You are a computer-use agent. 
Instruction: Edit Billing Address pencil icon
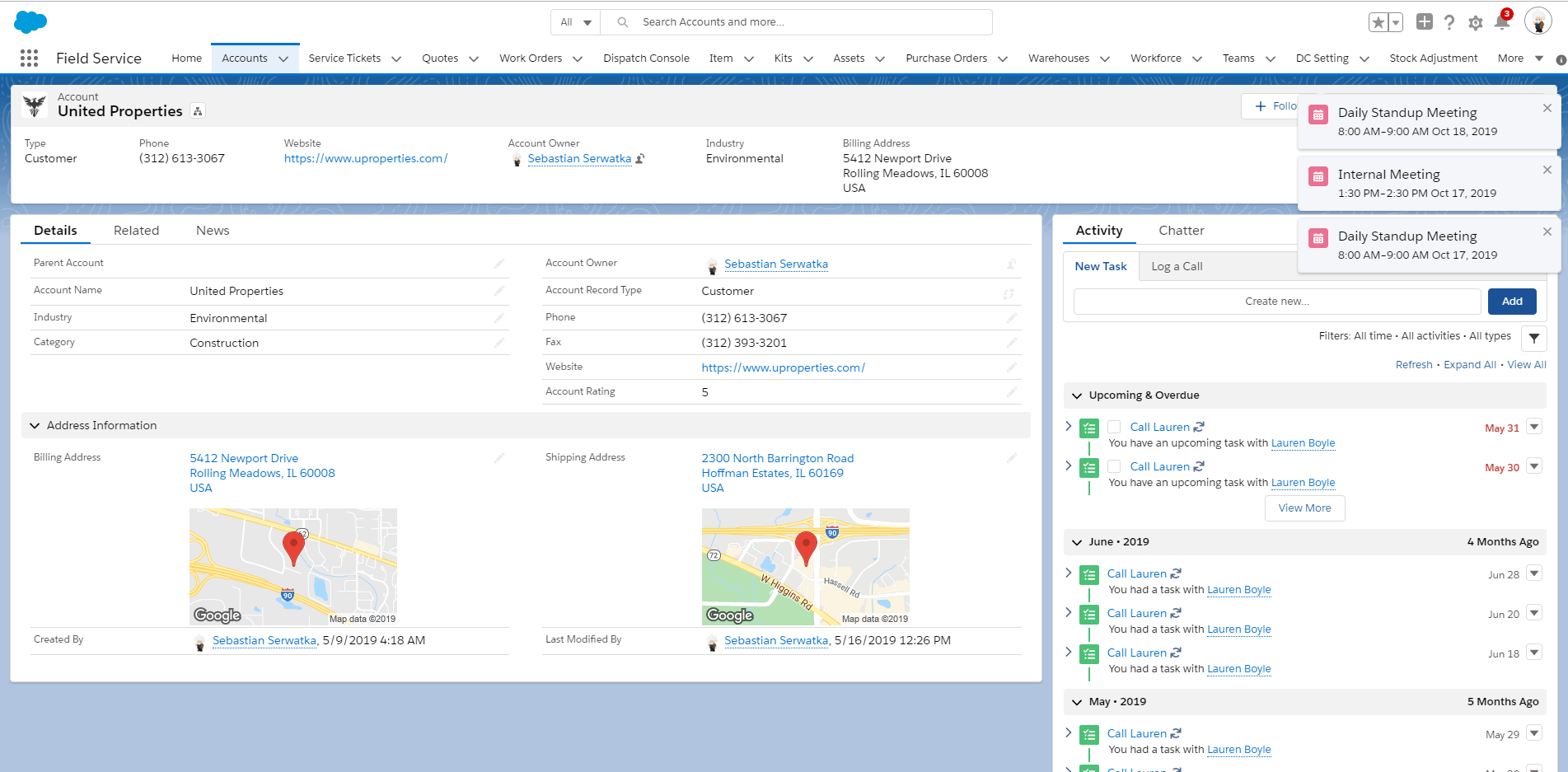click(499, 458)
